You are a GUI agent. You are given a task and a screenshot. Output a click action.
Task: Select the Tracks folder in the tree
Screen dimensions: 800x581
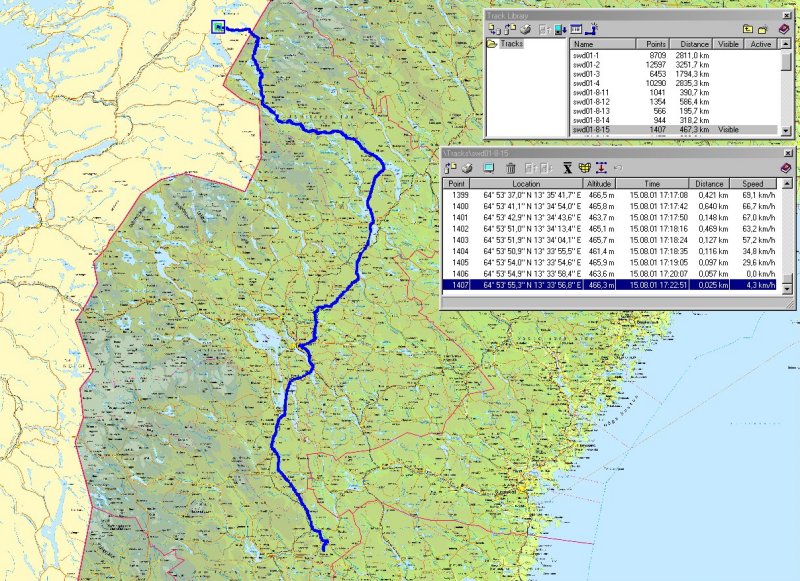510,45
